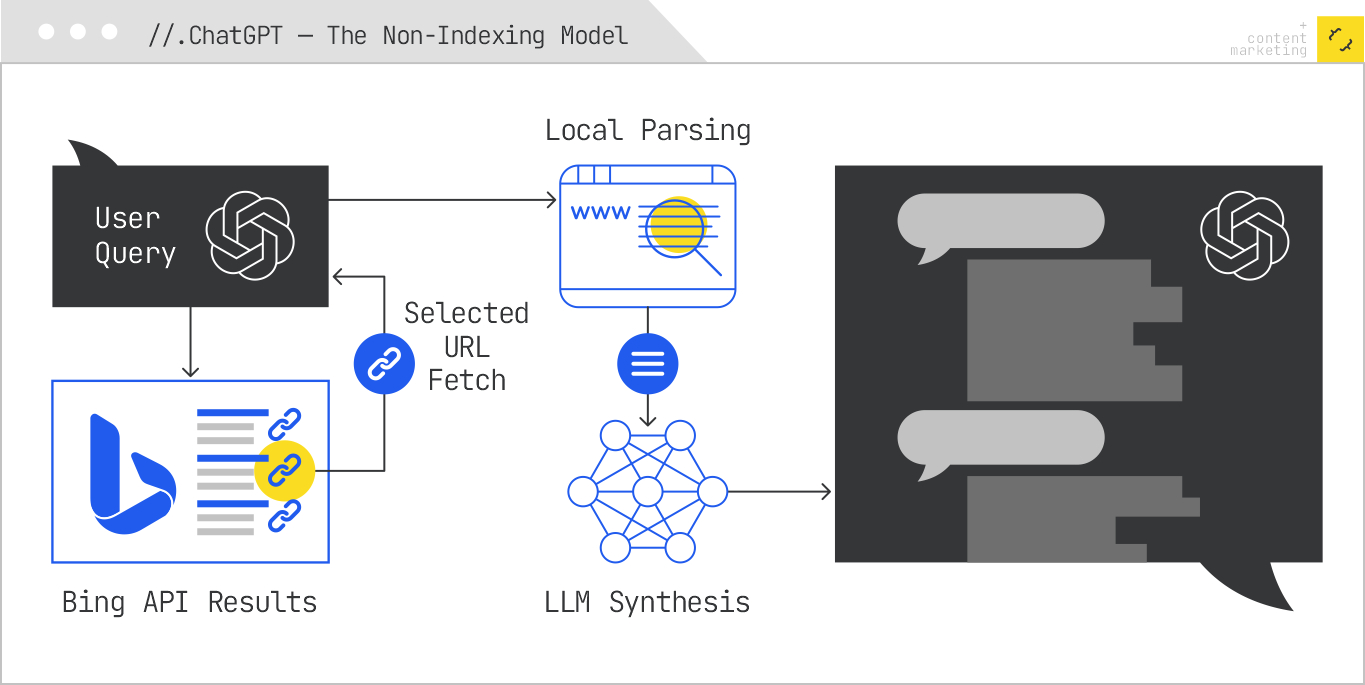Click the OpenAI logo in the User Query box
The image size is (1365, 685).
coord(250,236)
